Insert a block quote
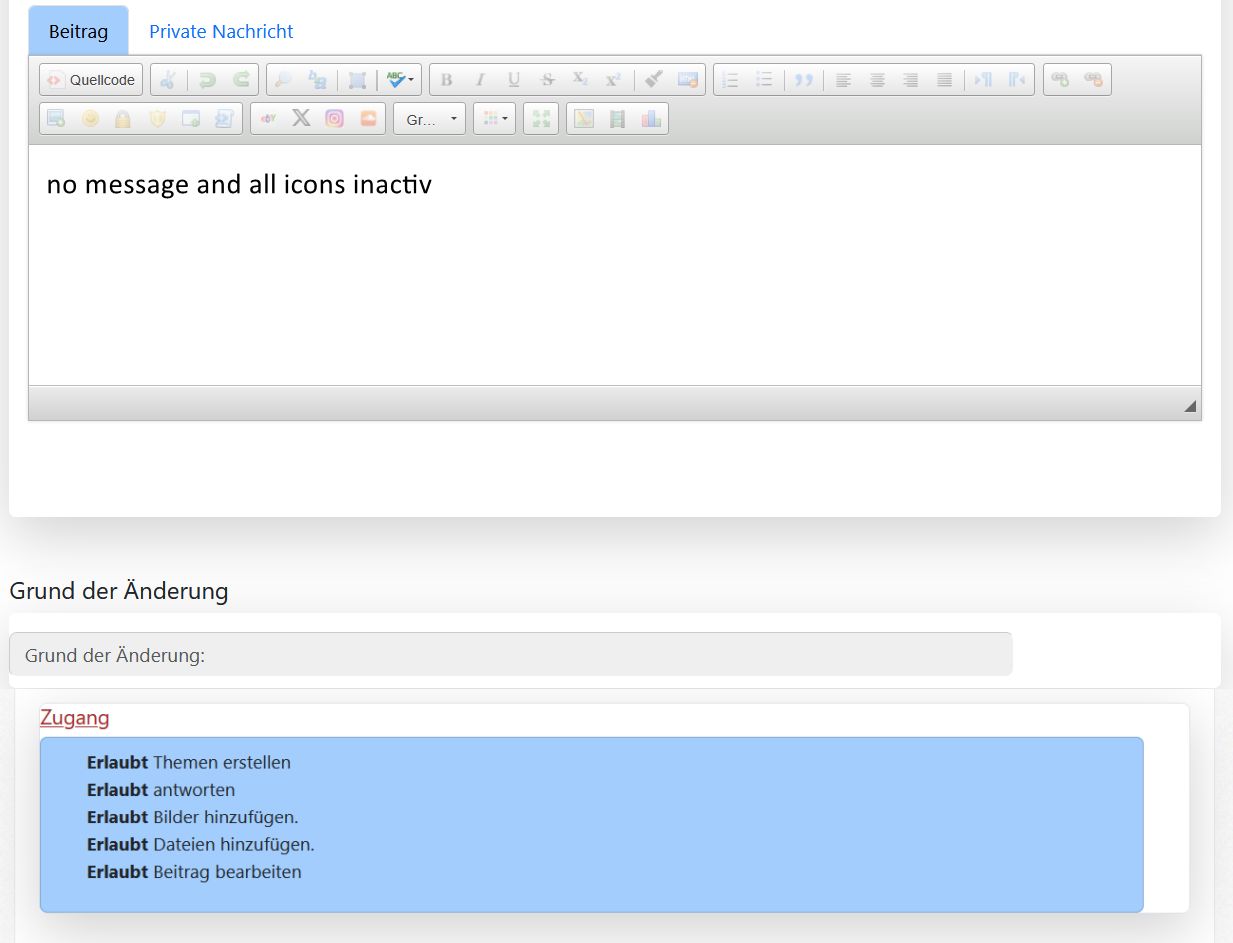 (x=804, y=80)
